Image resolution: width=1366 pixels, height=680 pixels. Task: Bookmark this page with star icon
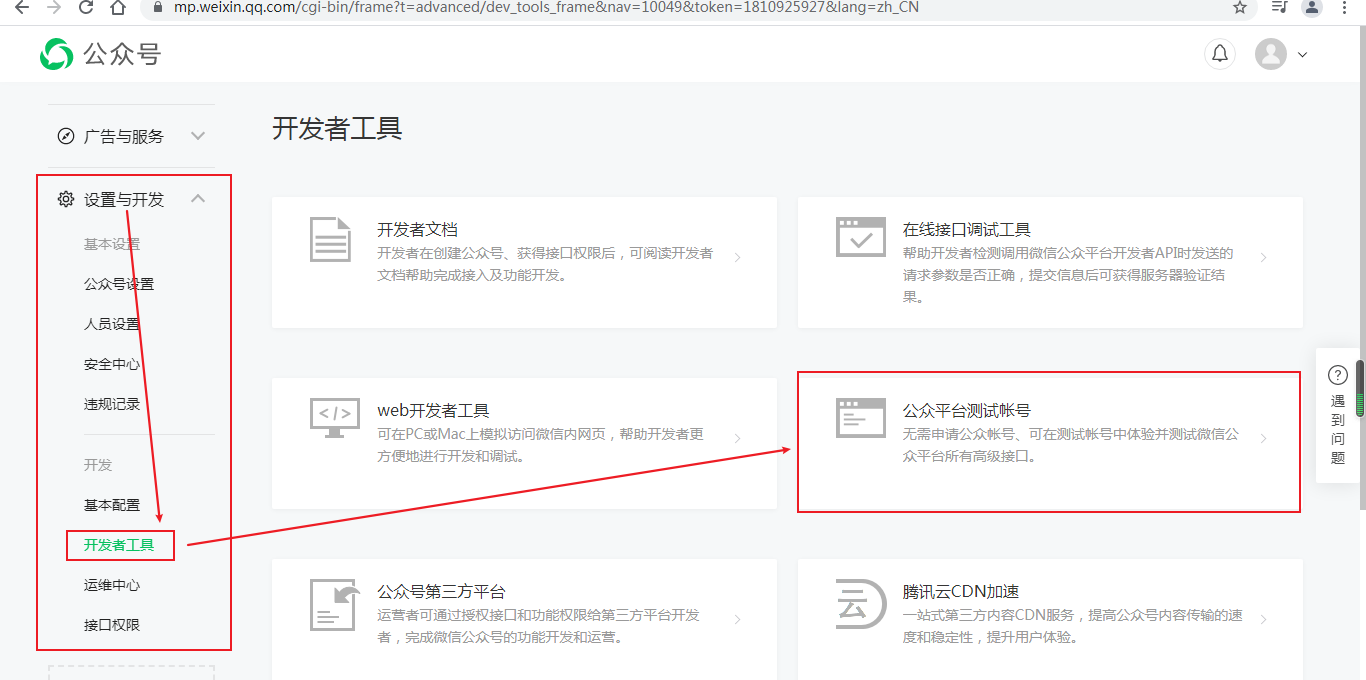pos(1240,7)
